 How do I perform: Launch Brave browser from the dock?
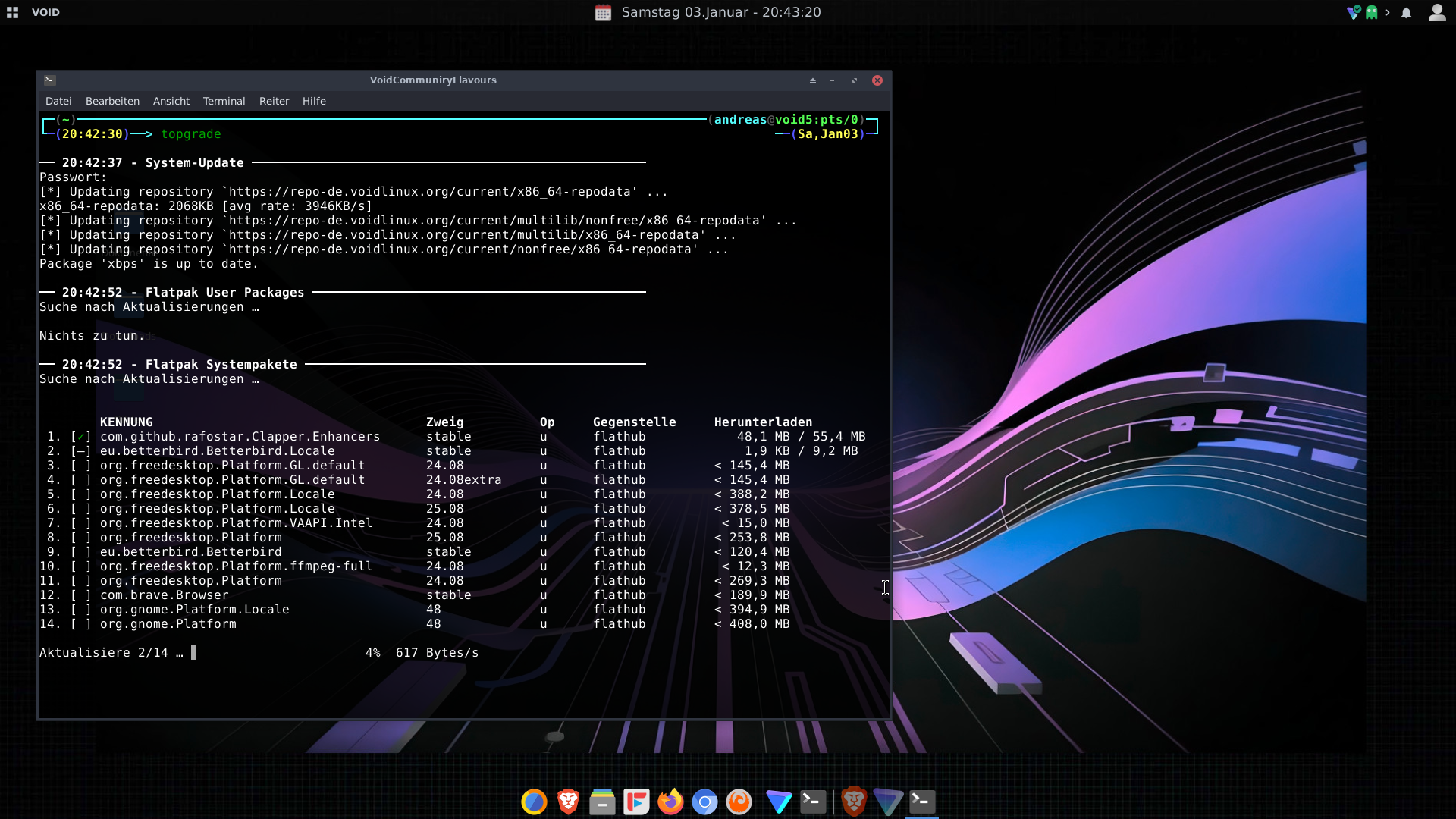(x=568, y=802)
